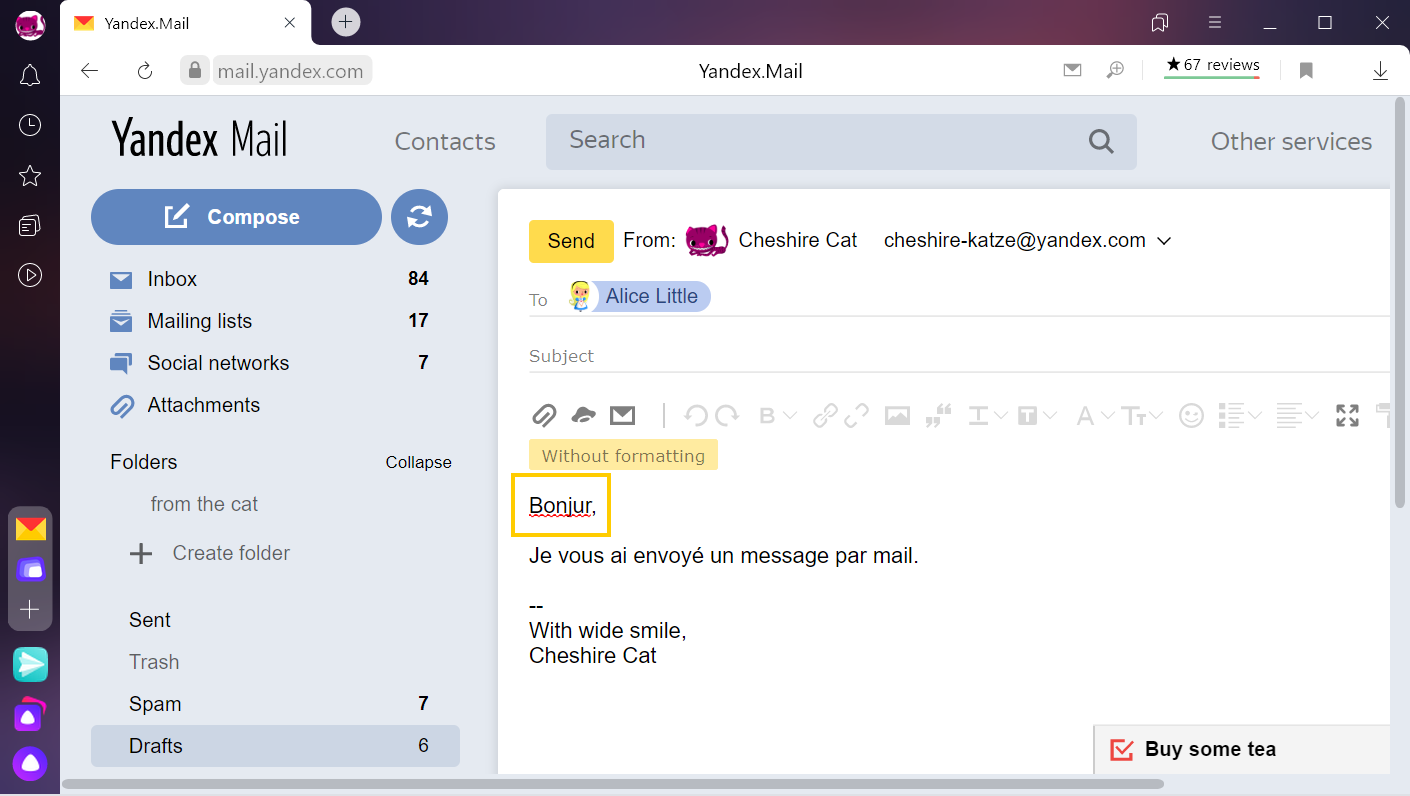Image resolution: width=1410 pixels, height=796 pixels.
Task: Create a new folder
Action: (x=210, y=553)
